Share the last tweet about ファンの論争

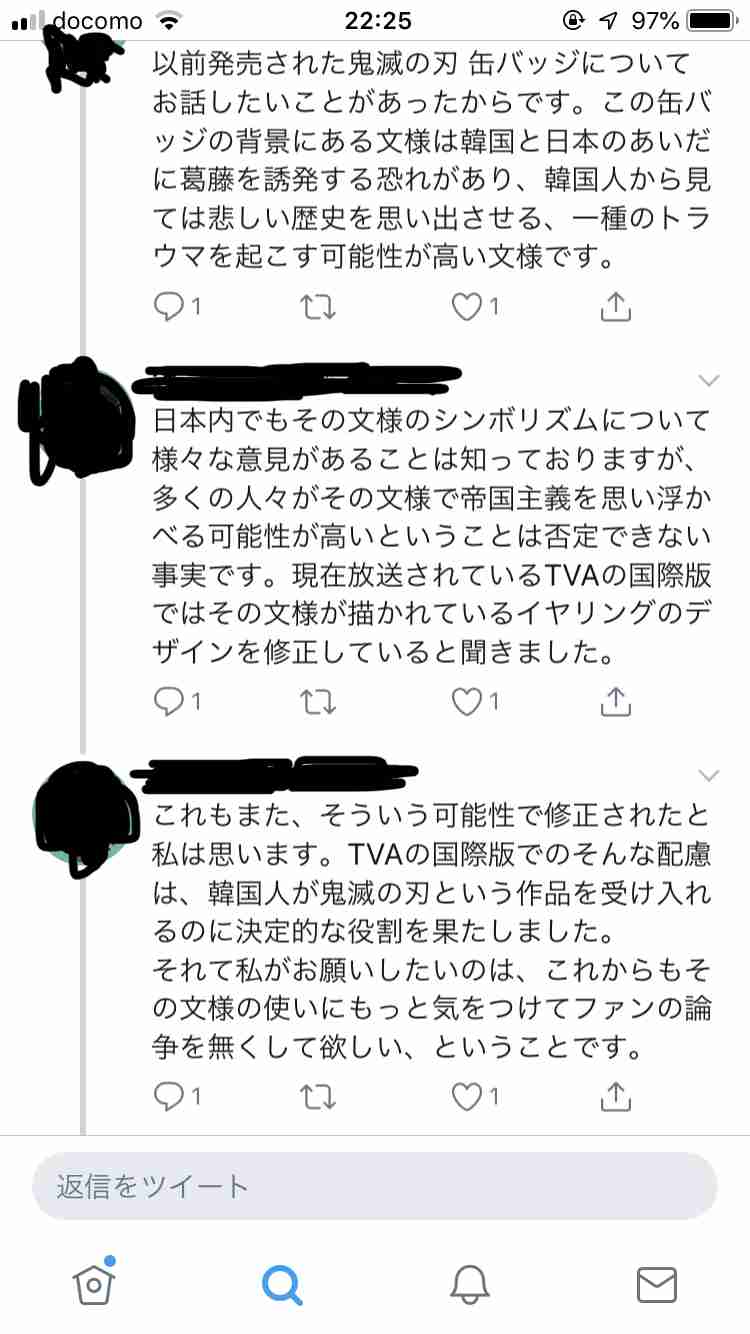pos(616,1095)
